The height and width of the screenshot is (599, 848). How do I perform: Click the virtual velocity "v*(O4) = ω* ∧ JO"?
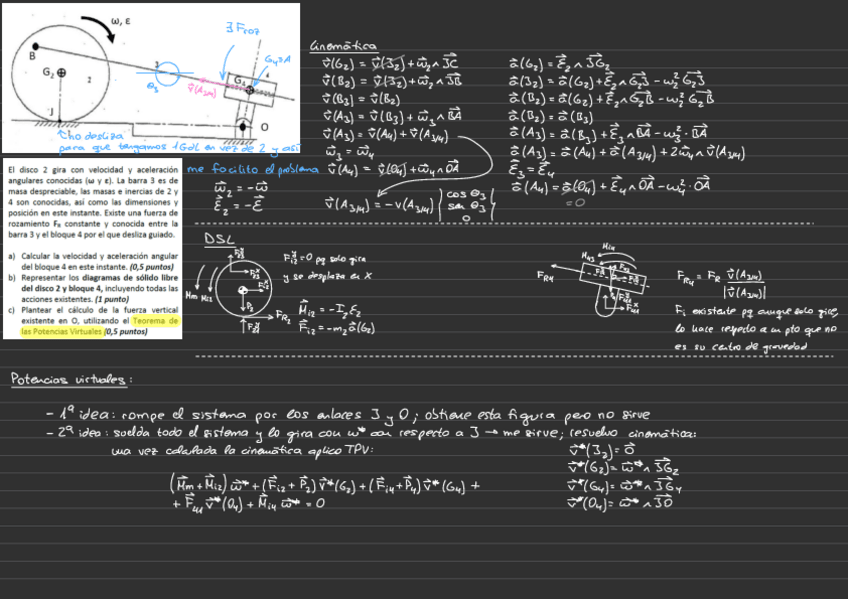(620, 504)
